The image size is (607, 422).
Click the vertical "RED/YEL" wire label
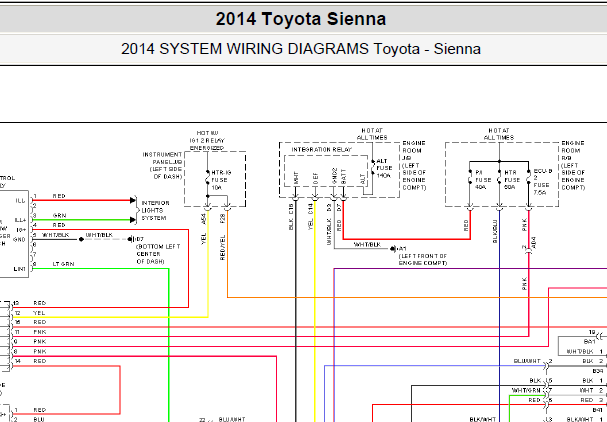click(223, 247)
